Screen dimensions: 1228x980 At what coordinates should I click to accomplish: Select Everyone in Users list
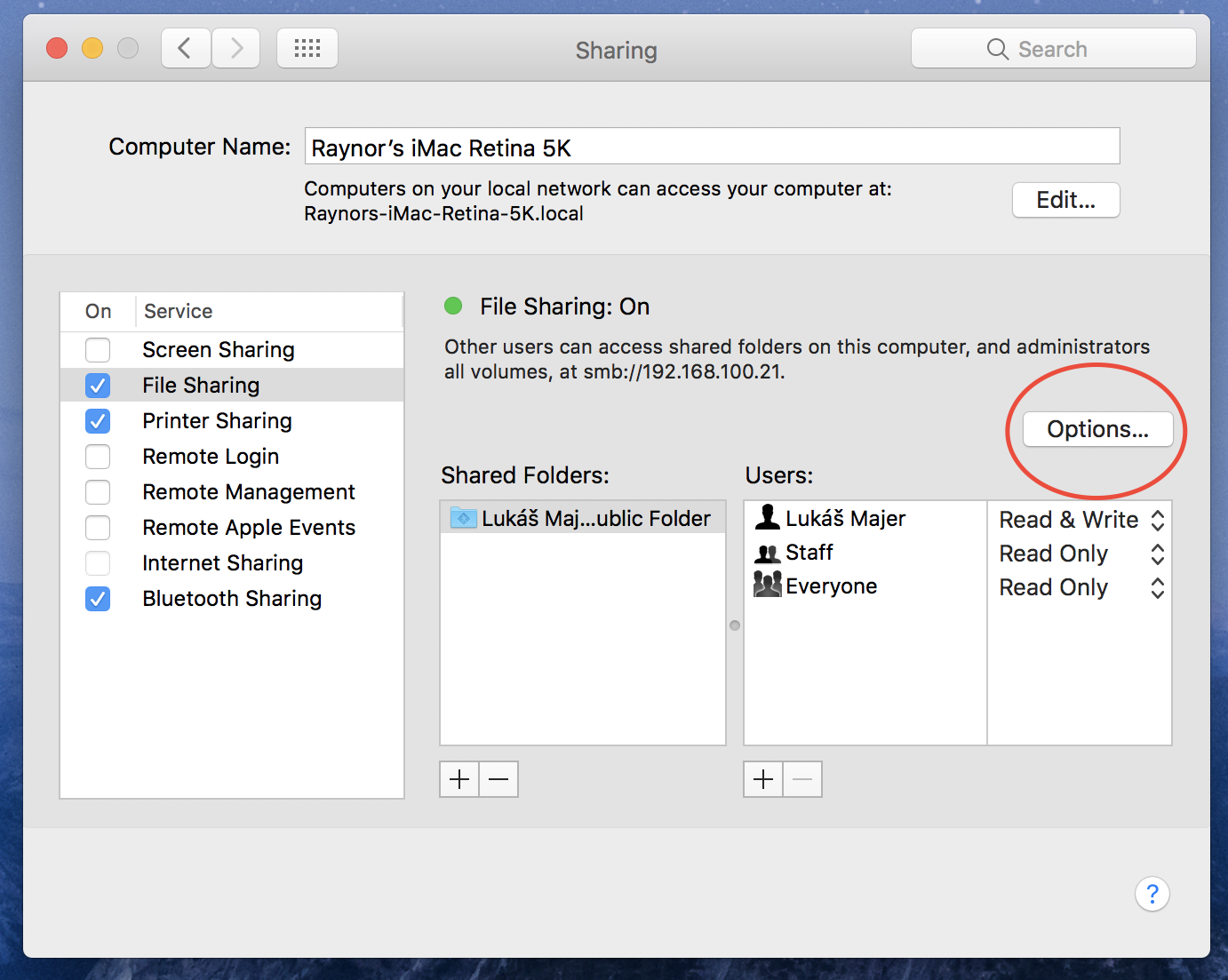point(865,586)
